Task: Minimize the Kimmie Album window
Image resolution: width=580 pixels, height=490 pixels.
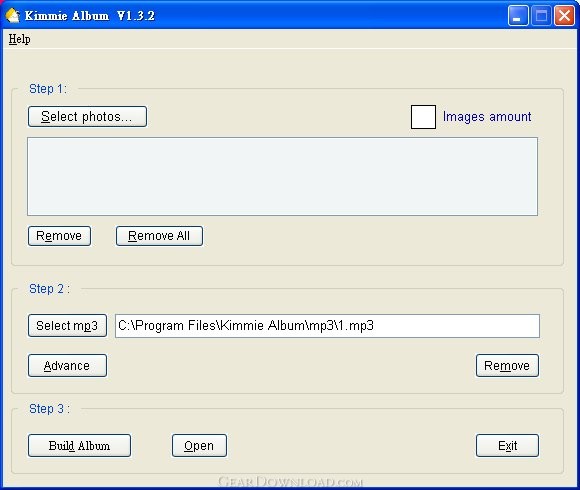Action: point(518,16)
